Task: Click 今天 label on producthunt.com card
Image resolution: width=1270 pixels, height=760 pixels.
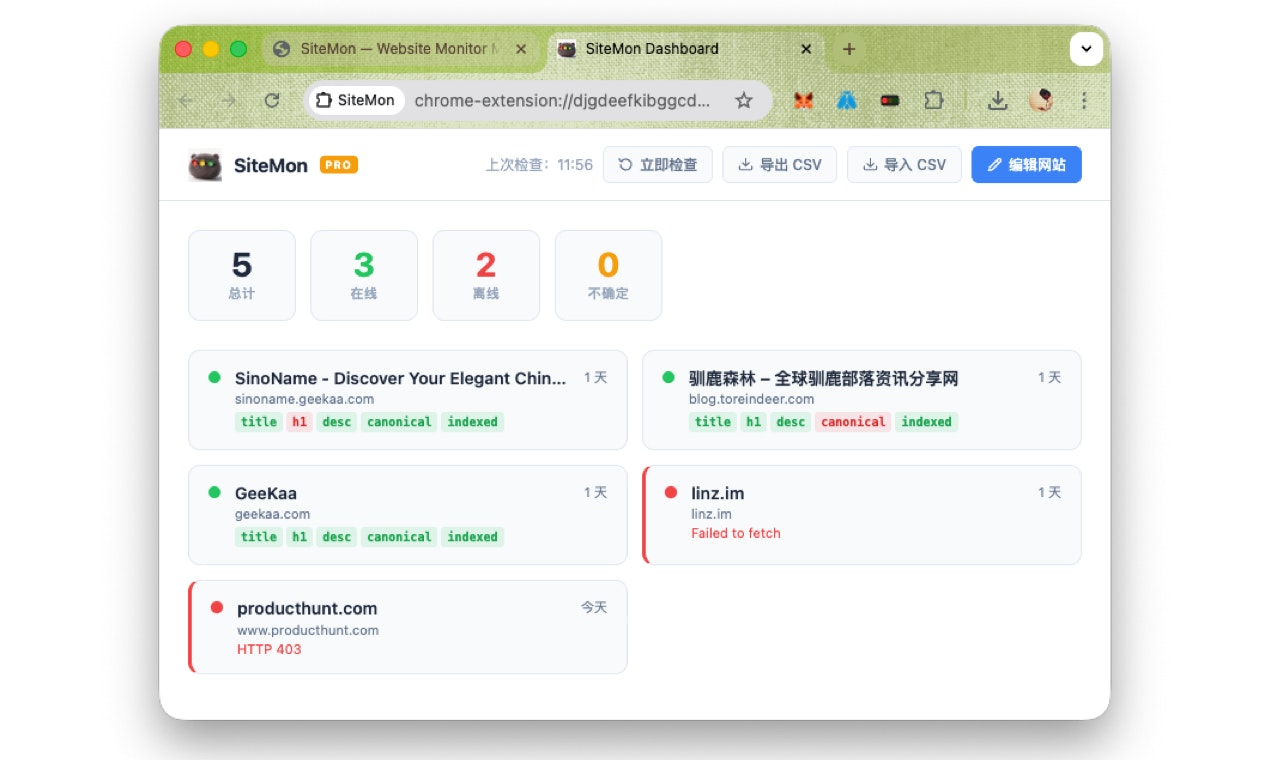Action: click(594, 607)
